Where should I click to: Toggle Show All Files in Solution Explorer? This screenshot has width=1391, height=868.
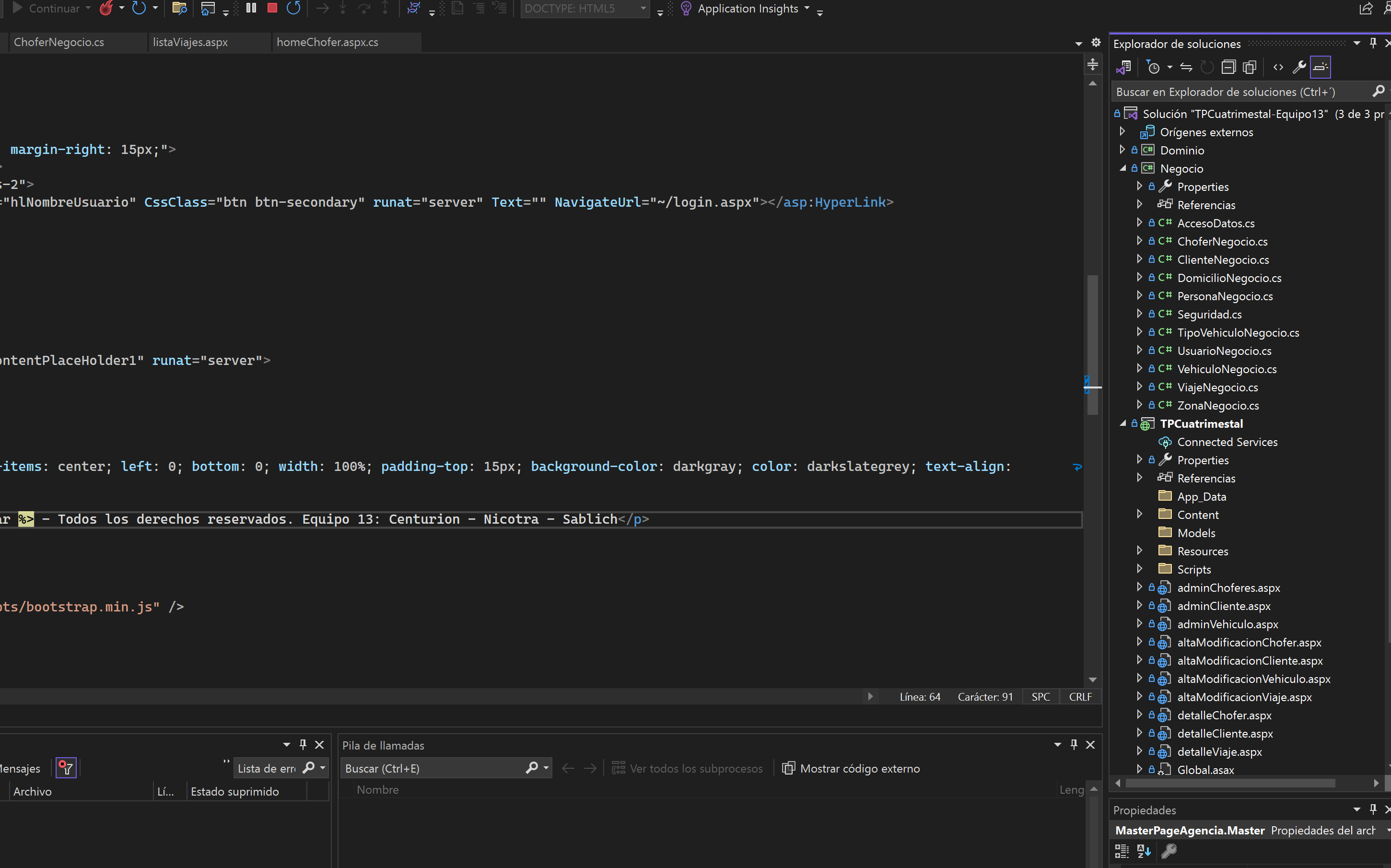pos(1249,67)
